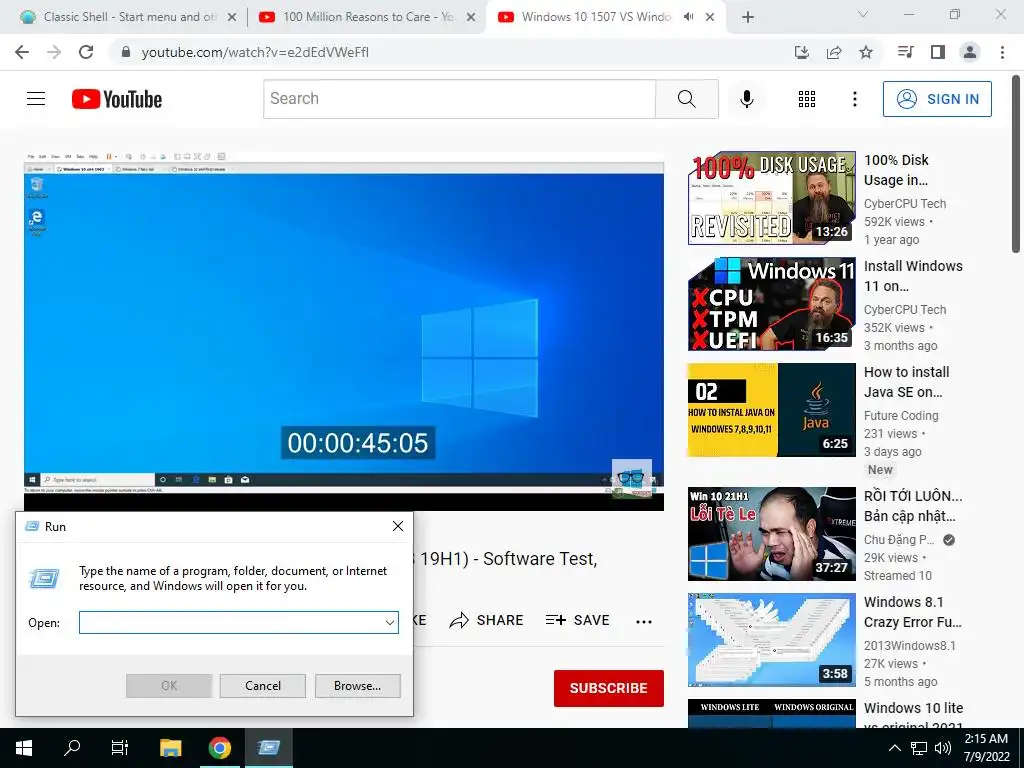The width and height of the screenshot is (1024, 768).
Task: Open Windows 8.1 Crazy Error thumbnail
Action: [x=771, y=639]
